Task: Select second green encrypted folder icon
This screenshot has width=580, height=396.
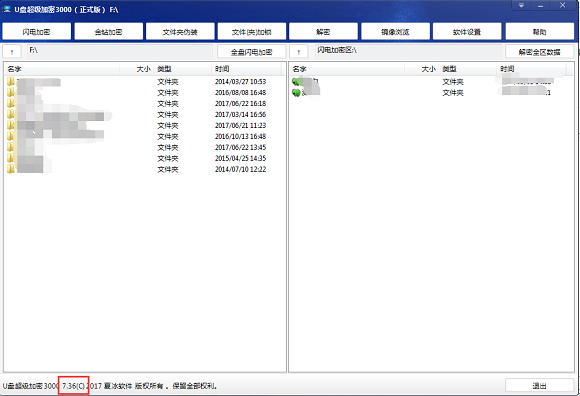Action: coord(296,92)
